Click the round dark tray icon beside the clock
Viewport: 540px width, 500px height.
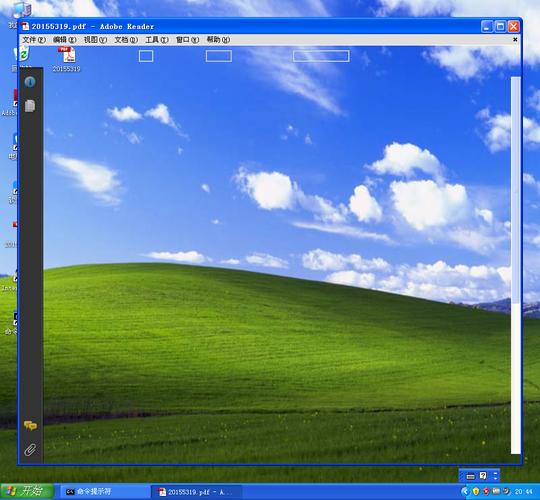pyautogui.click(x=506, y=492)
